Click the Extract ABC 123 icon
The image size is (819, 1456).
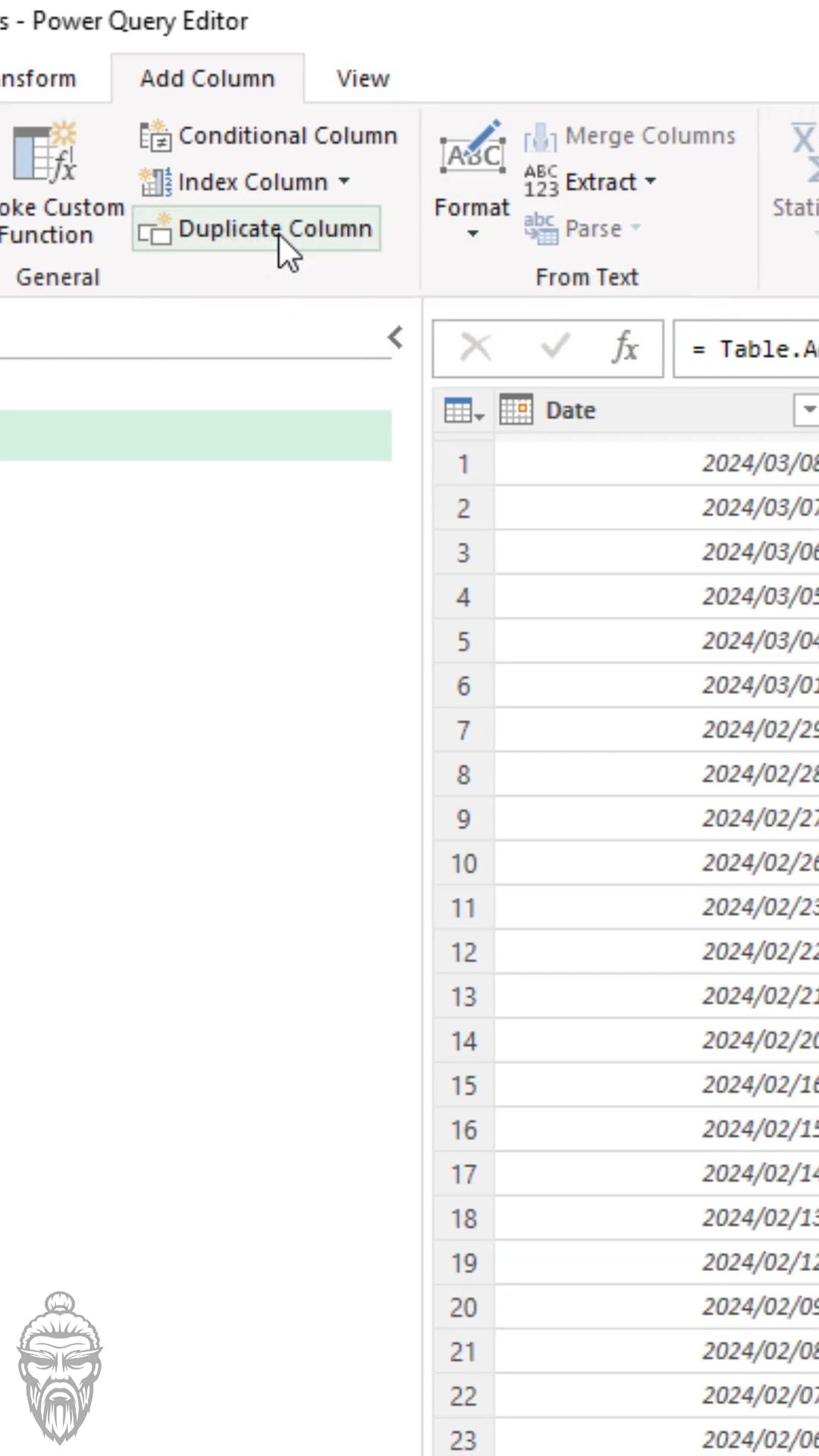coord(541,182)
